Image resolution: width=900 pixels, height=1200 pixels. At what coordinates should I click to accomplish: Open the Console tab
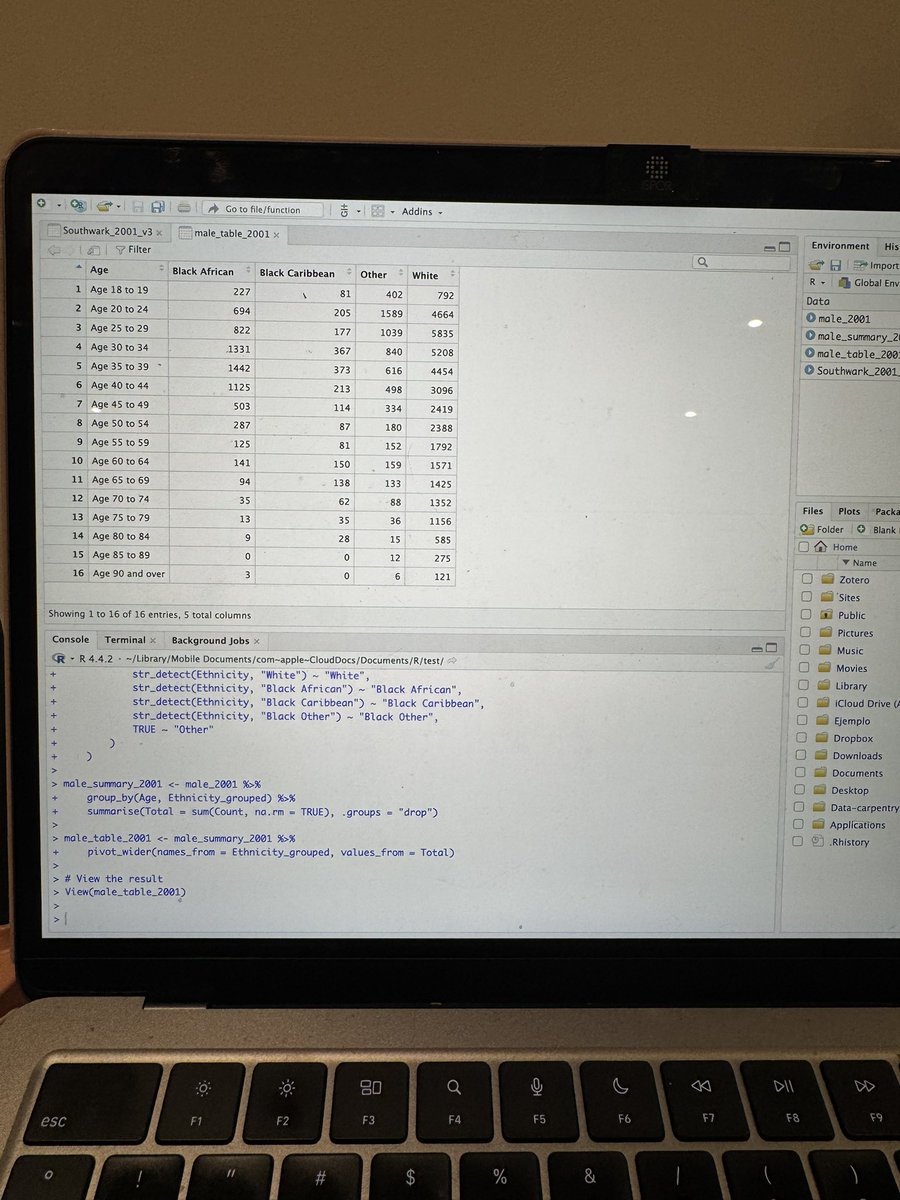70,639
